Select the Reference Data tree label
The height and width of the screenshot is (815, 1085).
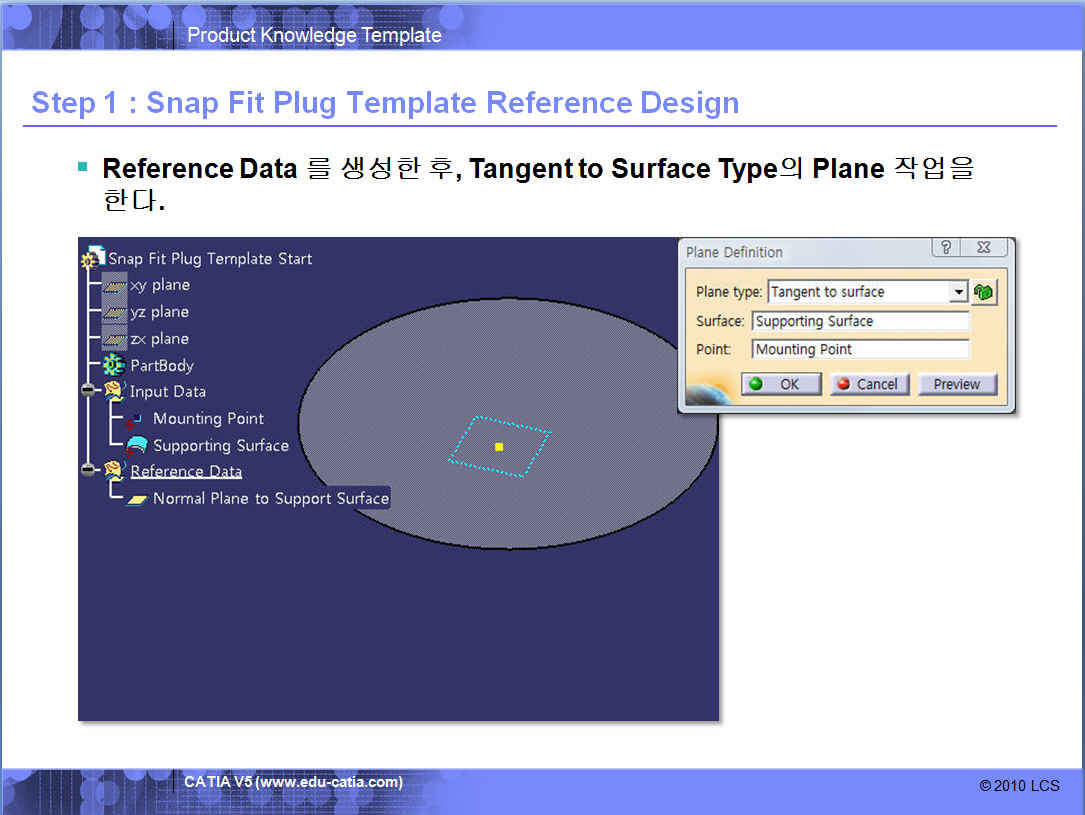[186, 472]
